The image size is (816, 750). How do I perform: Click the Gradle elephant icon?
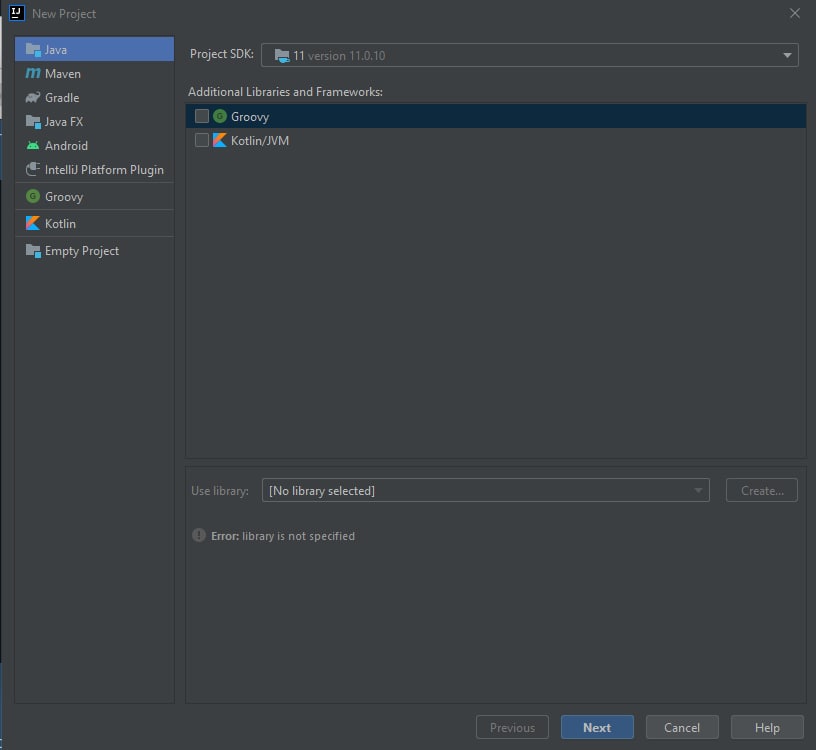(x=33, y=97)
